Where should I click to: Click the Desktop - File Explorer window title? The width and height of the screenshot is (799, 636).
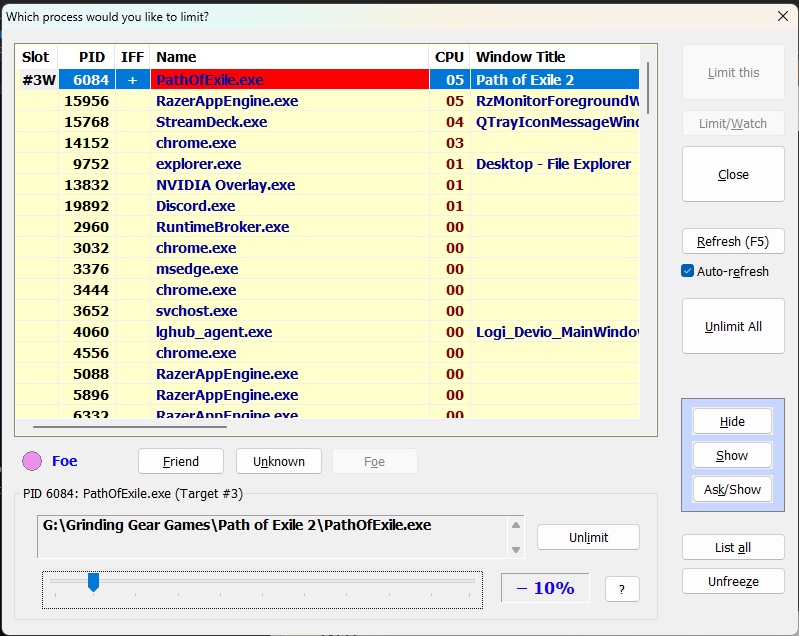coord(555,164)
